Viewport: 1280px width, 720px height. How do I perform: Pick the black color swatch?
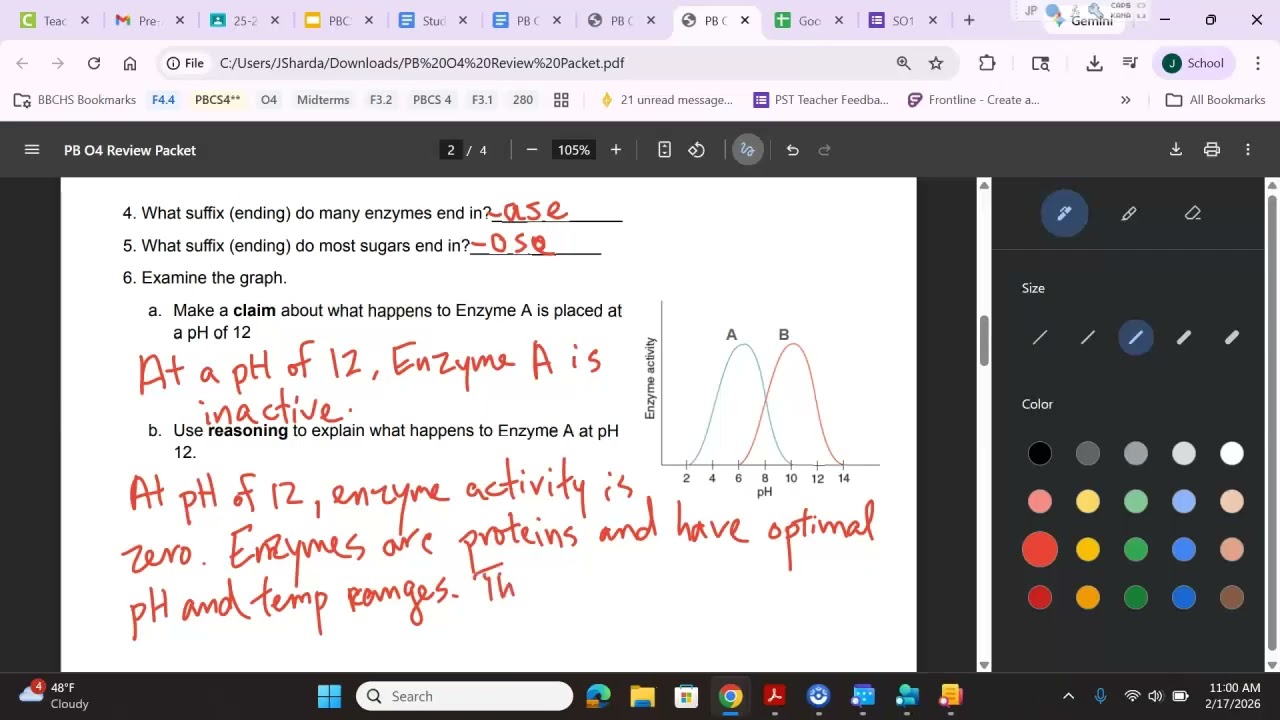tap(1040, 454)
